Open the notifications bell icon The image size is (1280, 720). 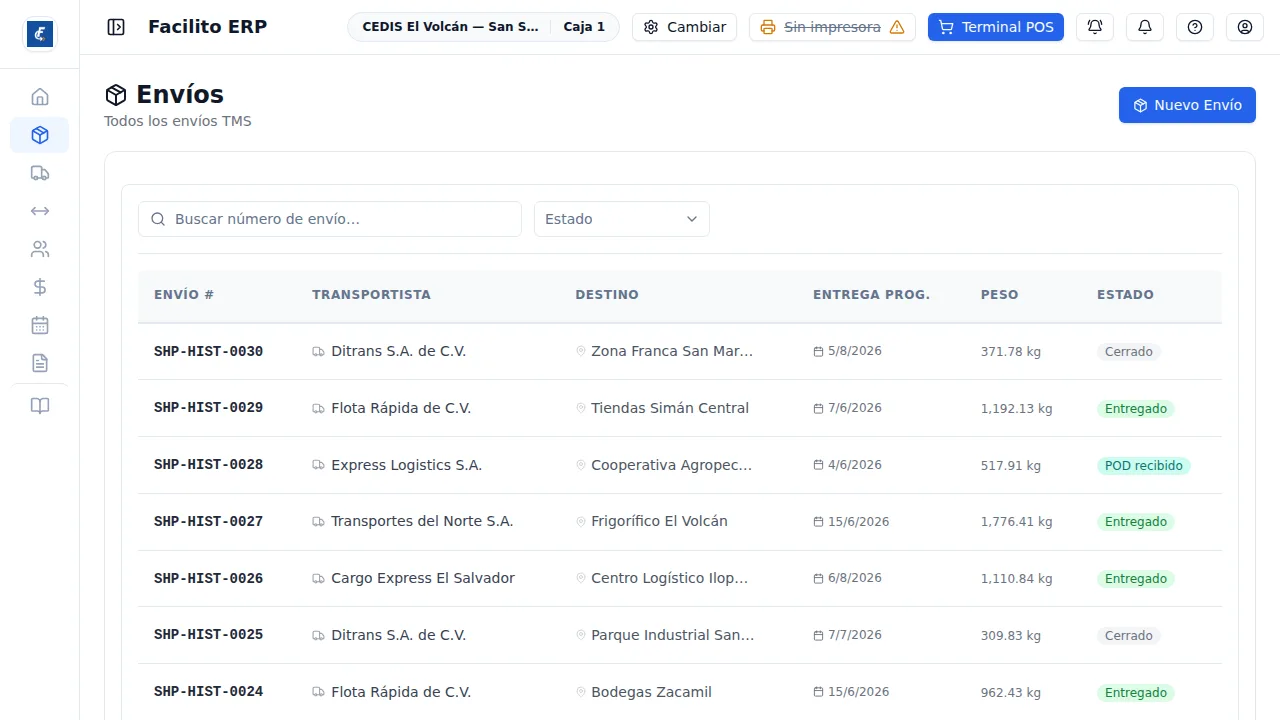coord(1145,27)
